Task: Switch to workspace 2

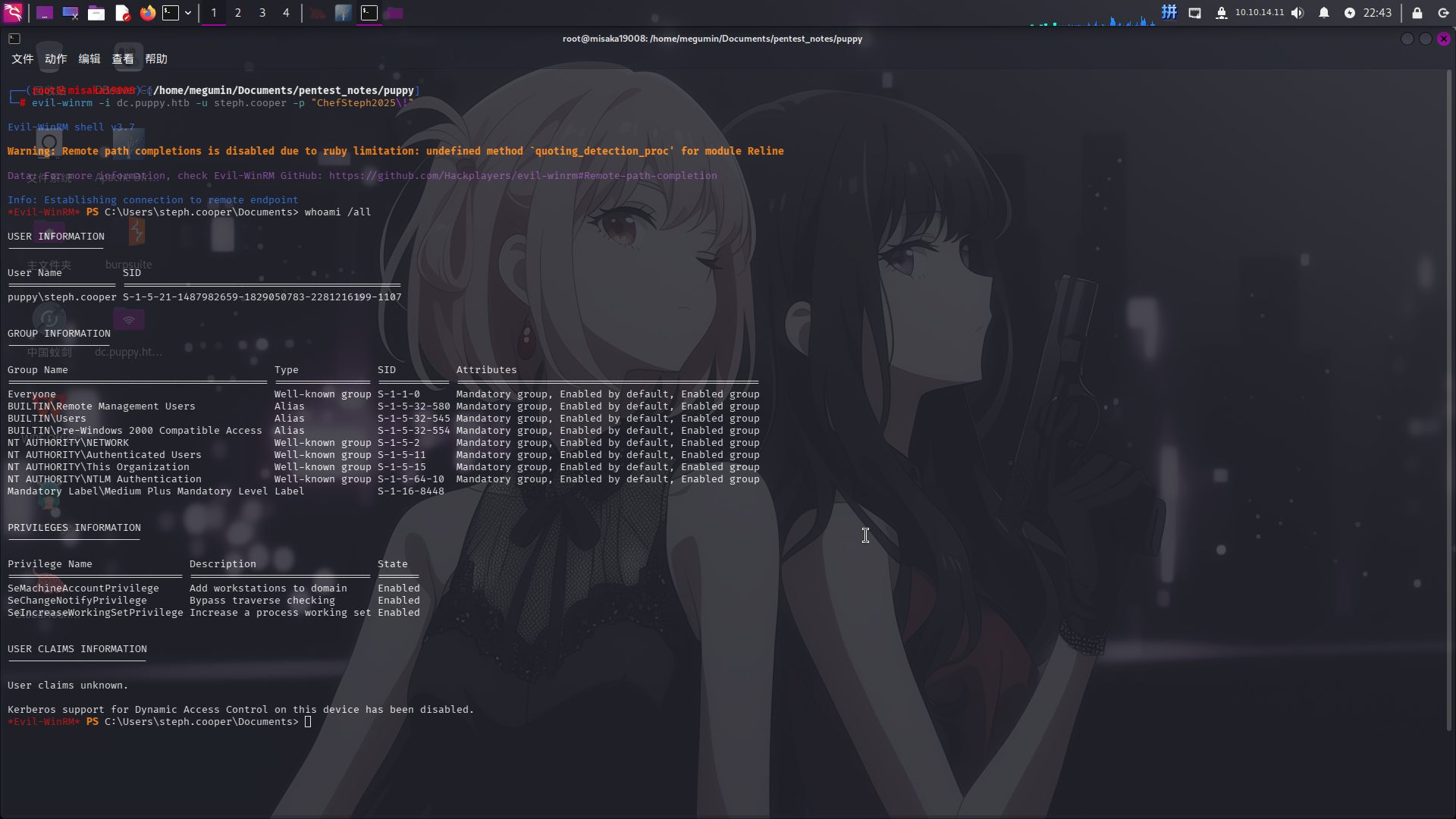Action: [238, 13]
